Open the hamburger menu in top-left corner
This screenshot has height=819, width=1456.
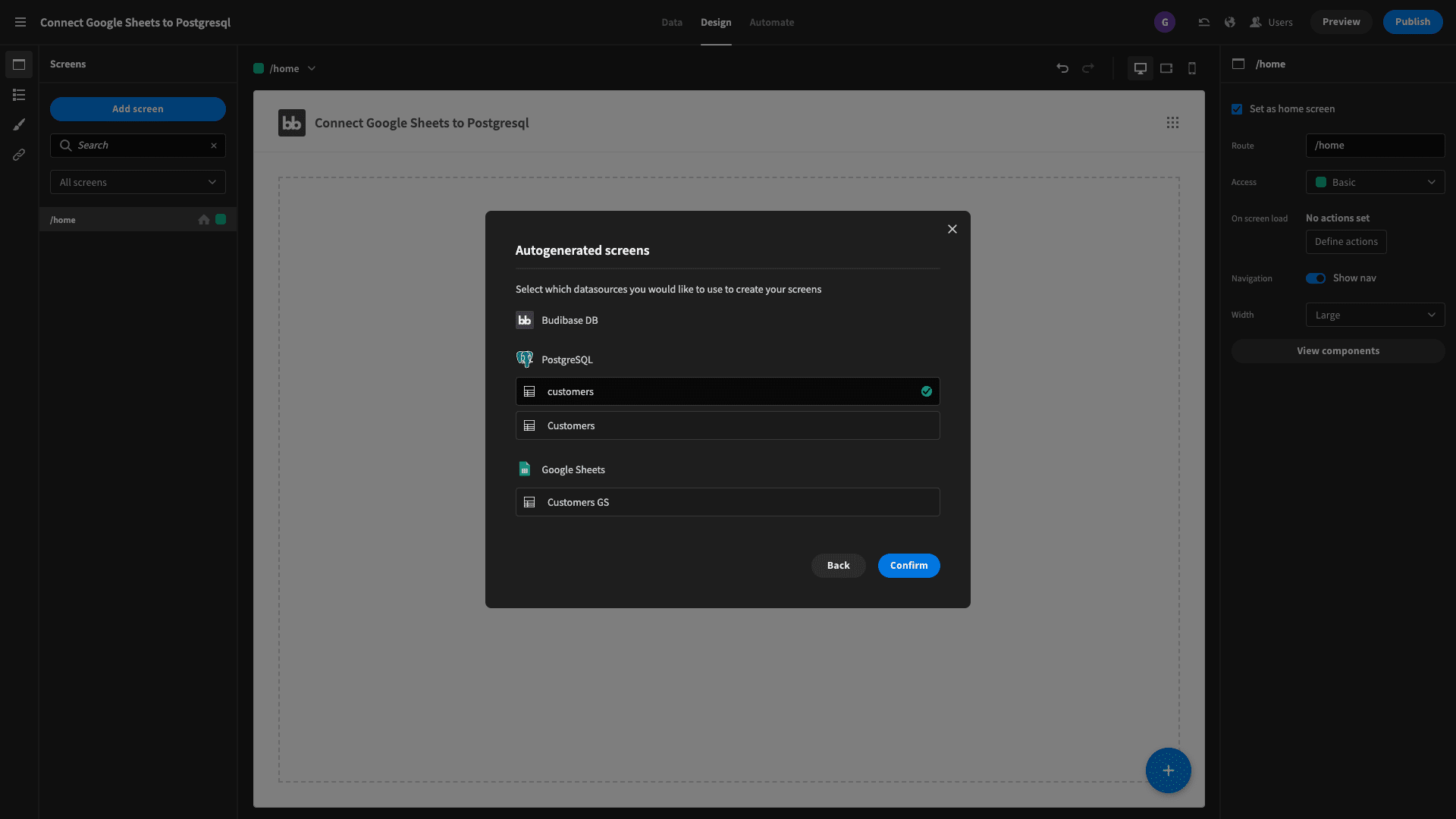click(x=20, y=22)
